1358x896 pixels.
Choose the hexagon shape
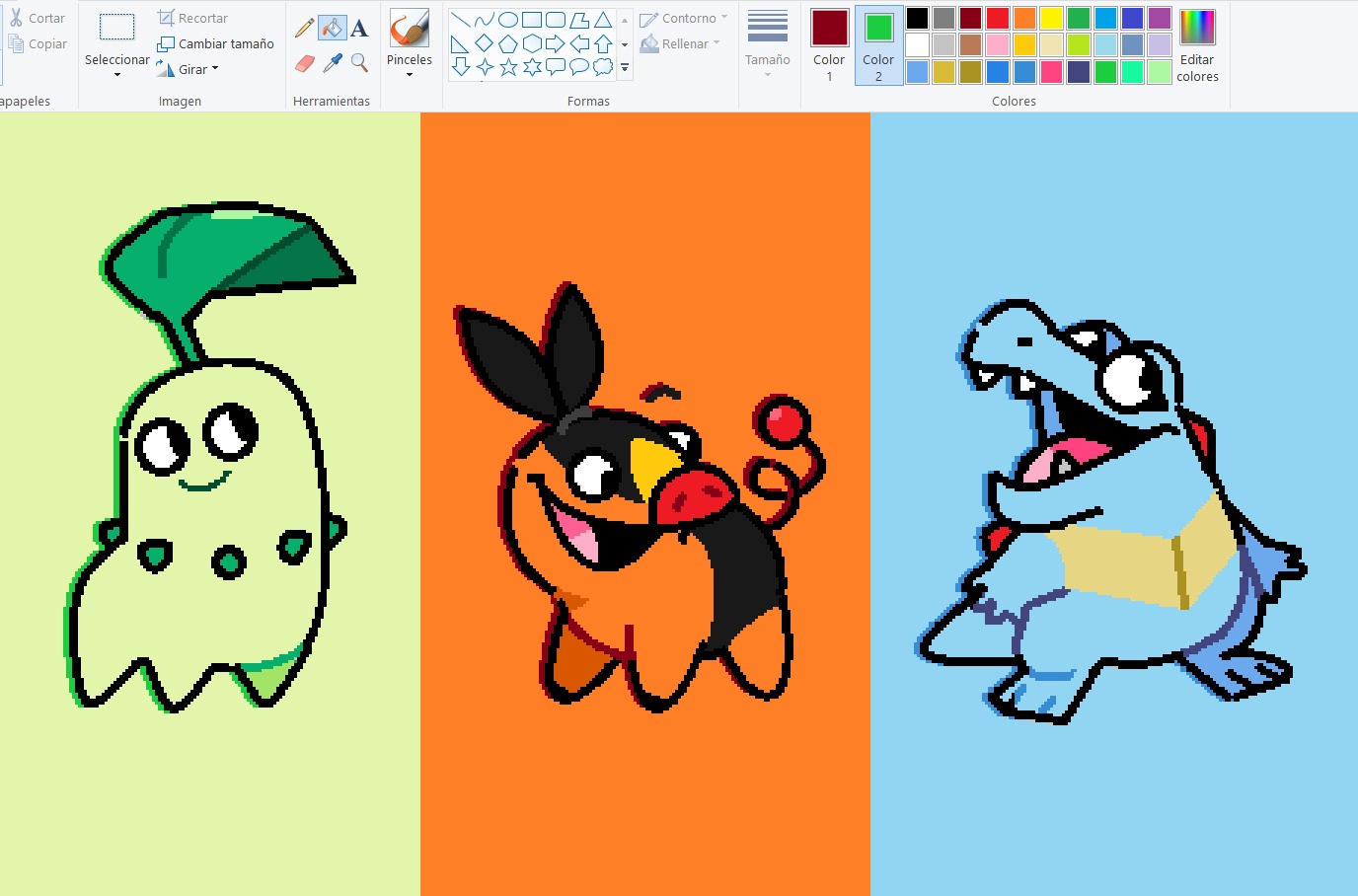532,43
